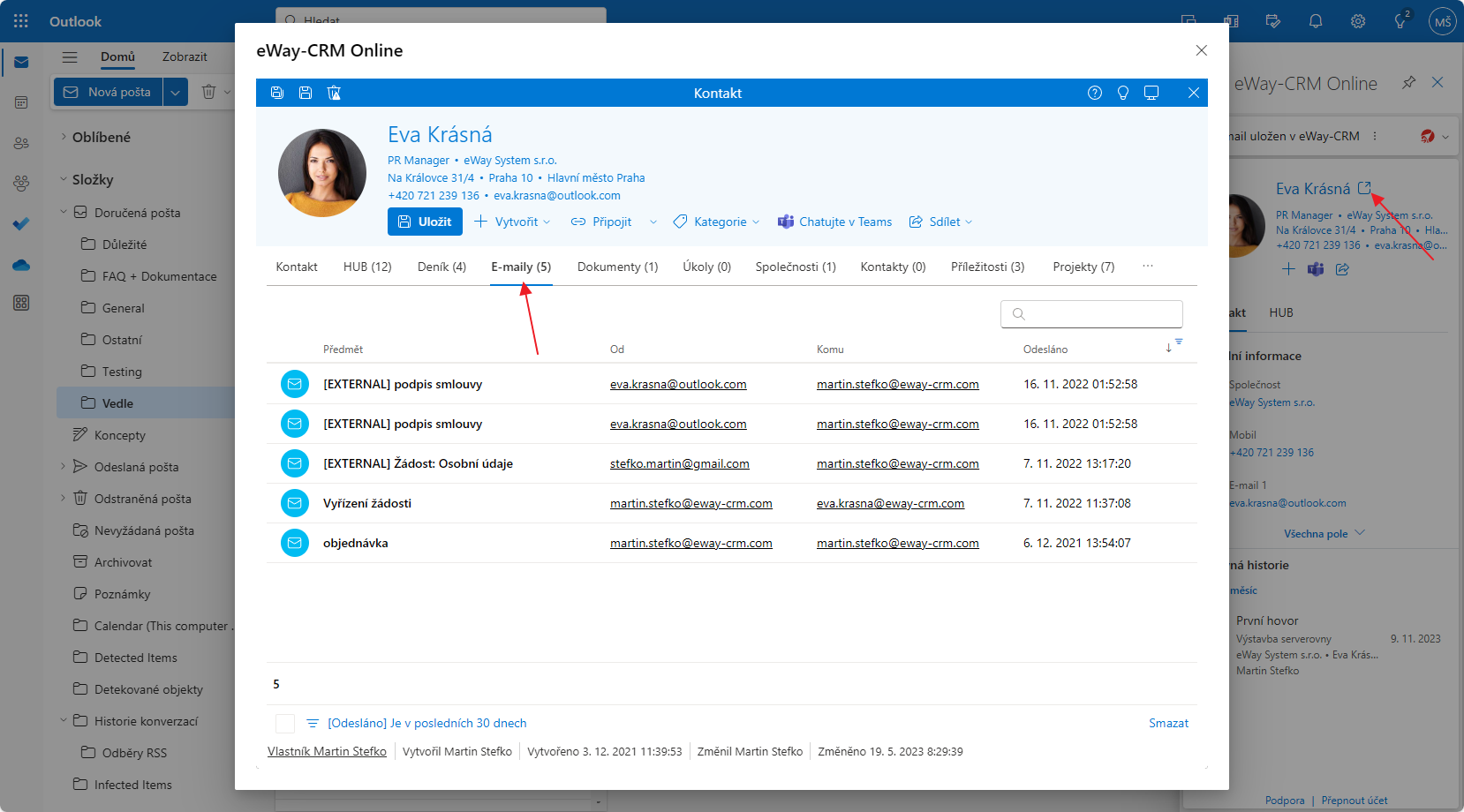
Task: Open the Outlook Hledat search box
Action: coord(441,16)
